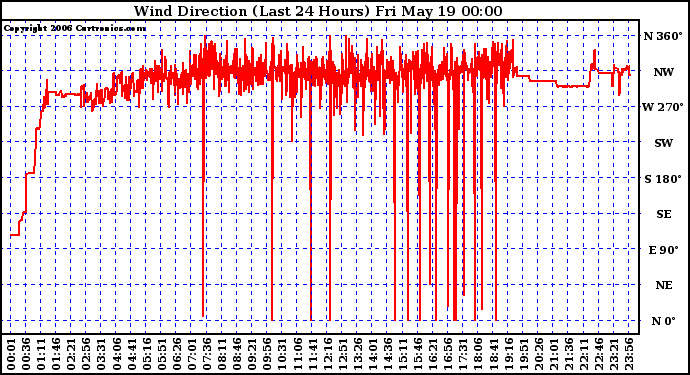Viewport: 690px width, 375px height.
Task: Click the 19:51 time label
Action: [x=523, y=354]
